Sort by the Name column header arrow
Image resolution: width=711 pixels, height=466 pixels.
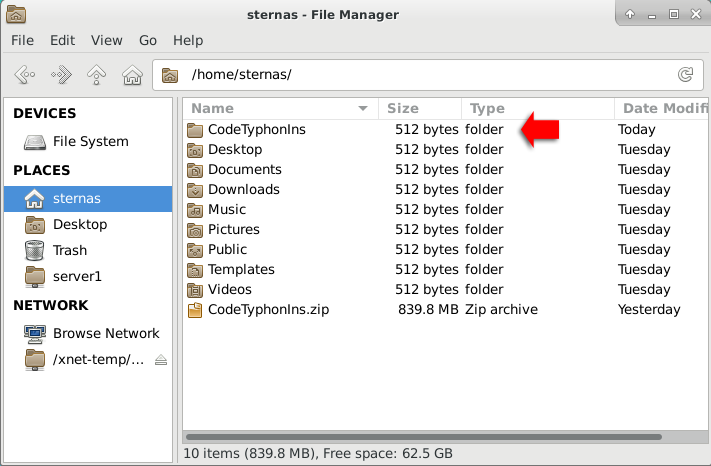click(x=363, y=108)
